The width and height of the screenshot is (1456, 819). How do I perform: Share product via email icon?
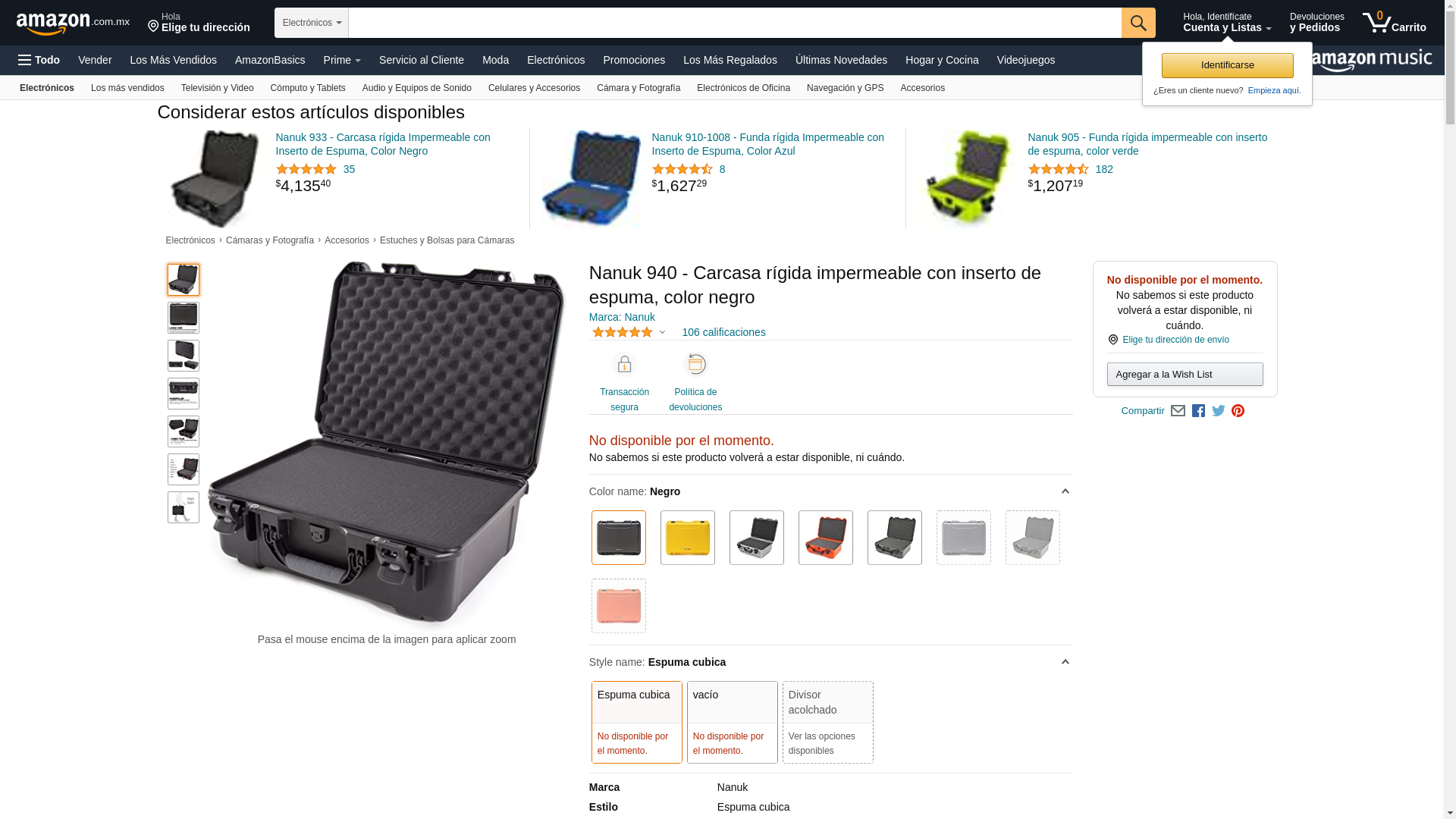1178,411
